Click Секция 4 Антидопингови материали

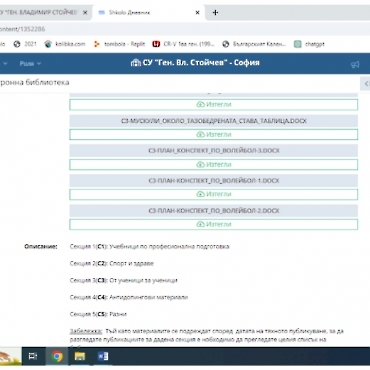click(129, 297)
